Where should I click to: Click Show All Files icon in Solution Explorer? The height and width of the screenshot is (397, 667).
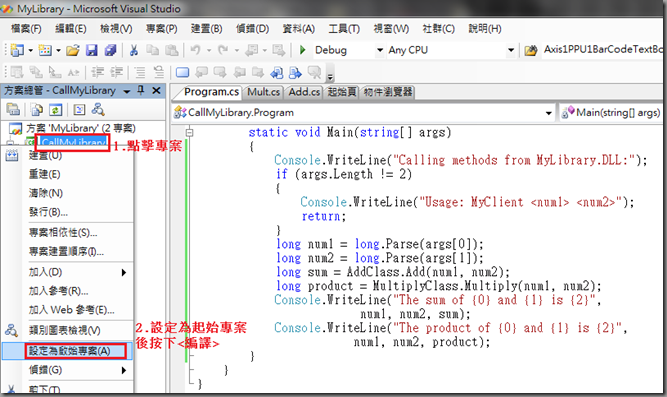tap(37, 110)
